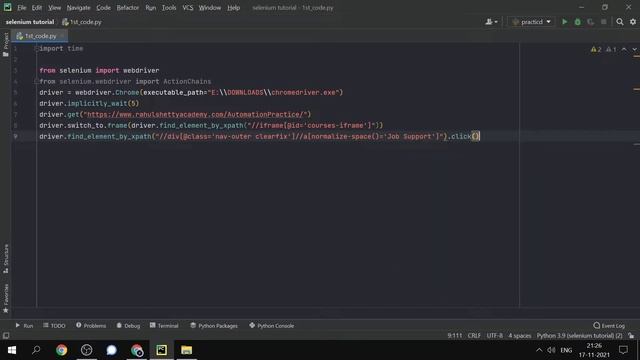The height and width of the screenshot is (360, 640).
Task: Change UTF-8 file encoding in status bar
Action: click(x=495, y=336)
